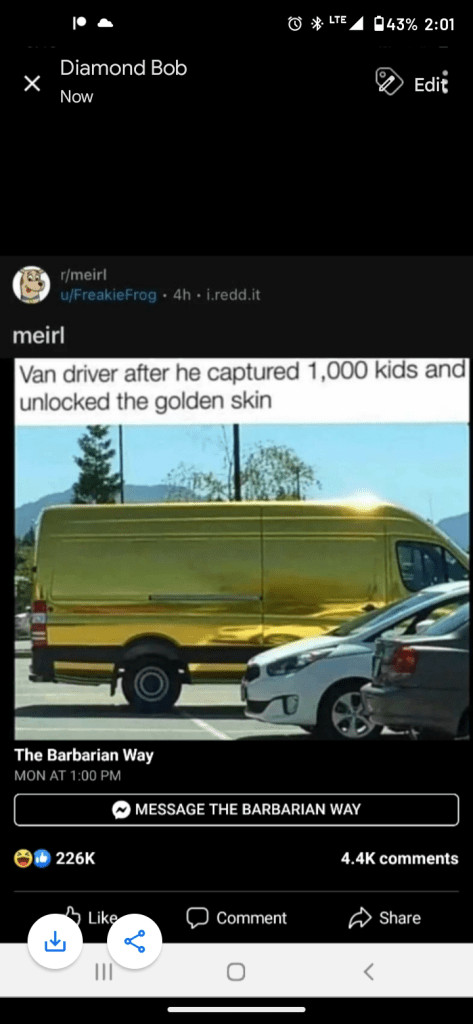Viewport: 473px width, 1024px height.
Task: Tap the blue share icon button
Action: click(x=135, y=941)
